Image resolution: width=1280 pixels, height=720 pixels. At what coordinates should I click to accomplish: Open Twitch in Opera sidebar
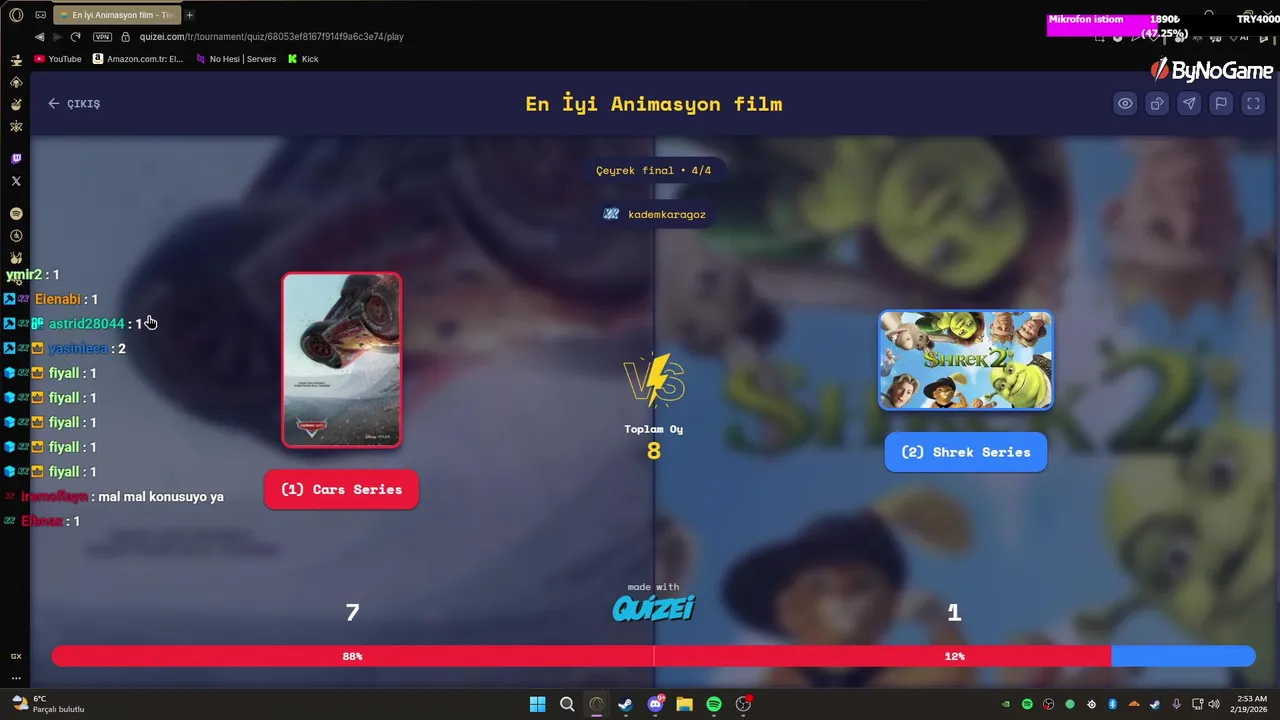(16, 158)
